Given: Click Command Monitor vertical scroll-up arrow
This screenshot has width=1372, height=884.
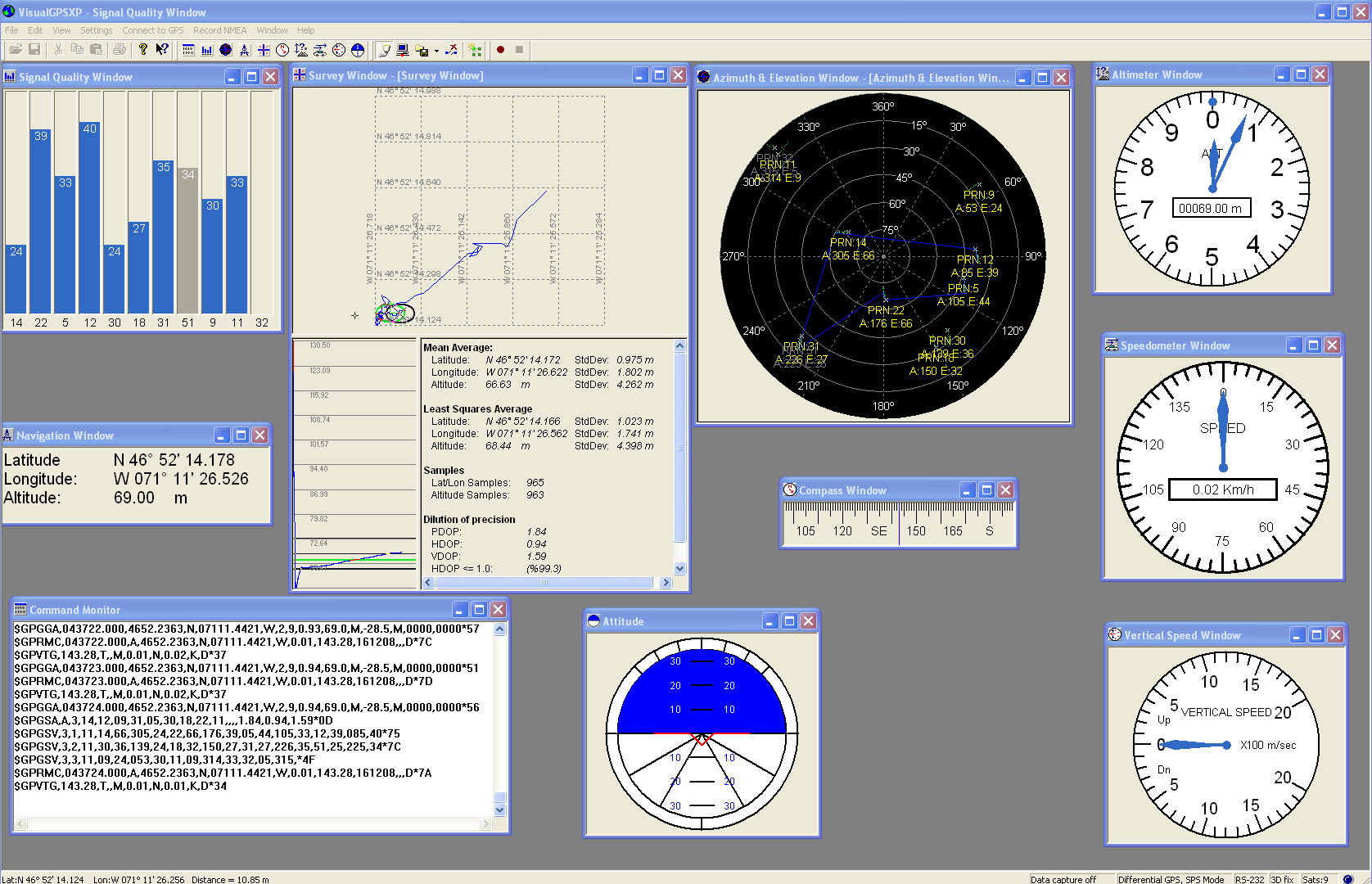Looking at the screenshot, I should tap(500, 629).
